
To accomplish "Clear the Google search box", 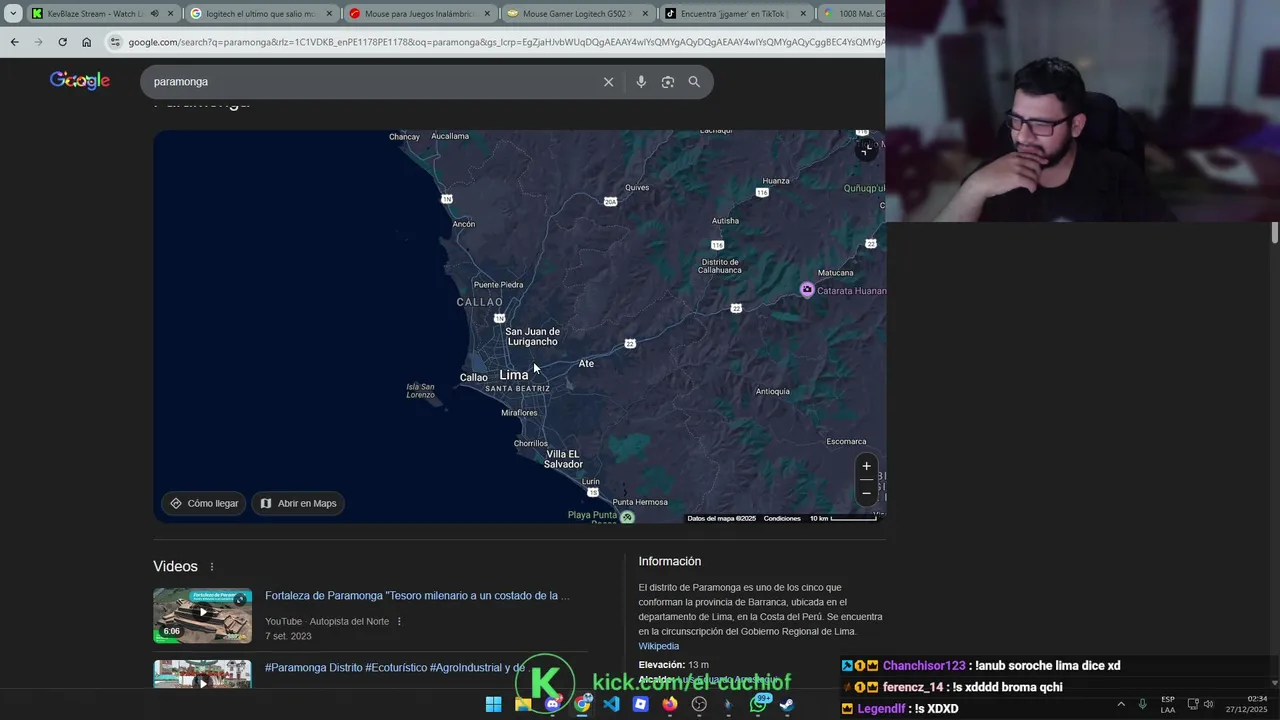I will click(x=608, y=82).
